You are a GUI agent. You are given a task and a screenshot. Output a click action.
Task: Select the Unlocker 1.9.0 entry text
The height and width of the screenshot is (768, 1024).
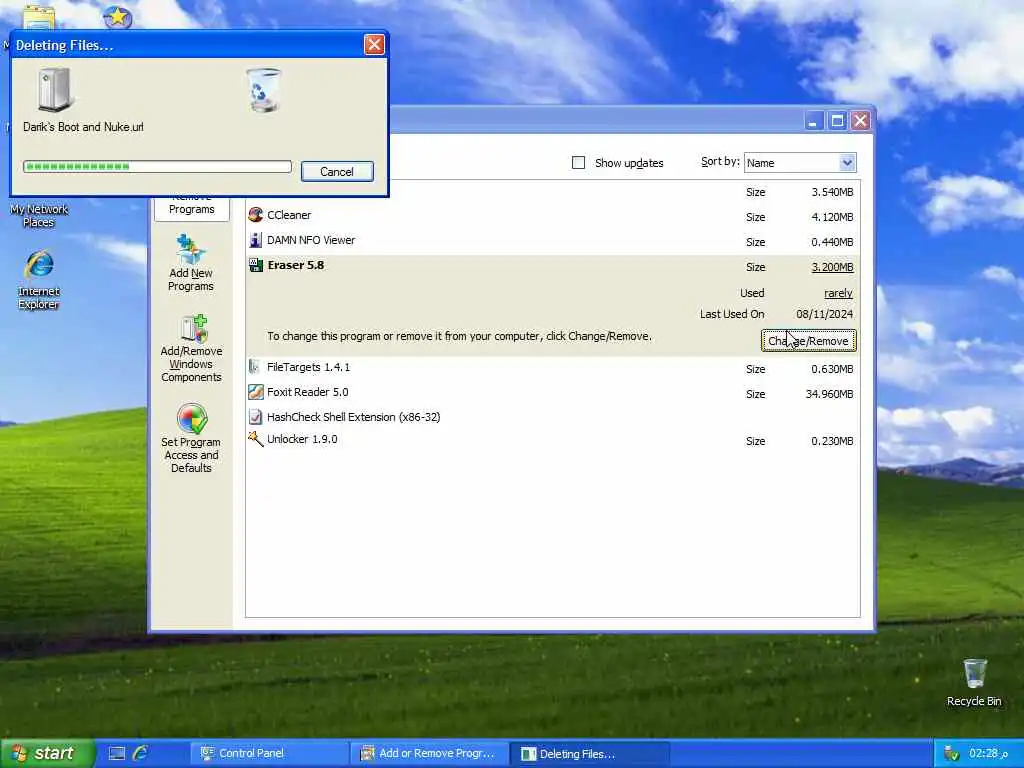tap(302, 439)
